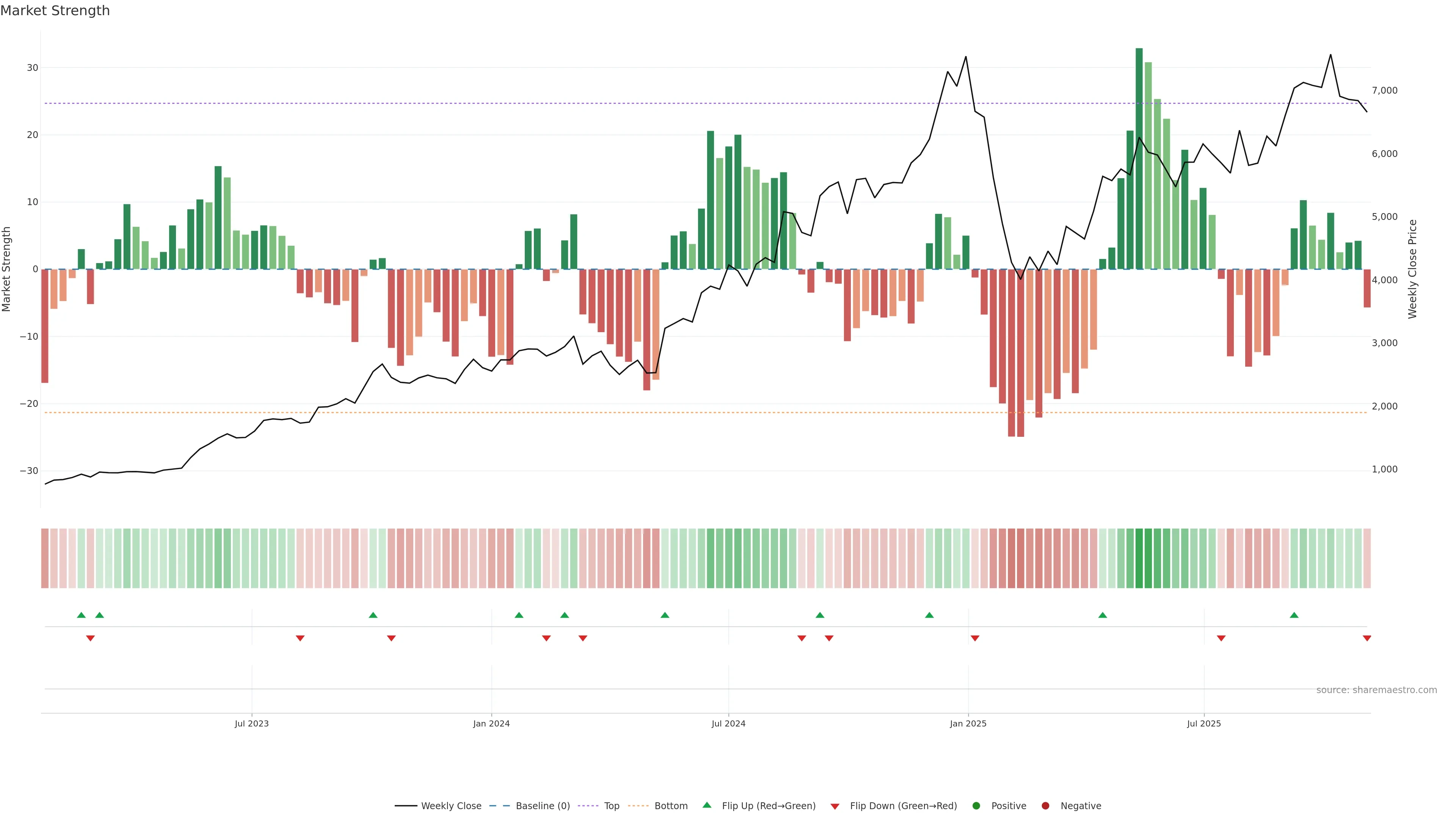Image resolution: width=1456 pixels, height=819 pixels.
Task: Click the Positive green circle legend icon
Action: (x=976, y=806)
